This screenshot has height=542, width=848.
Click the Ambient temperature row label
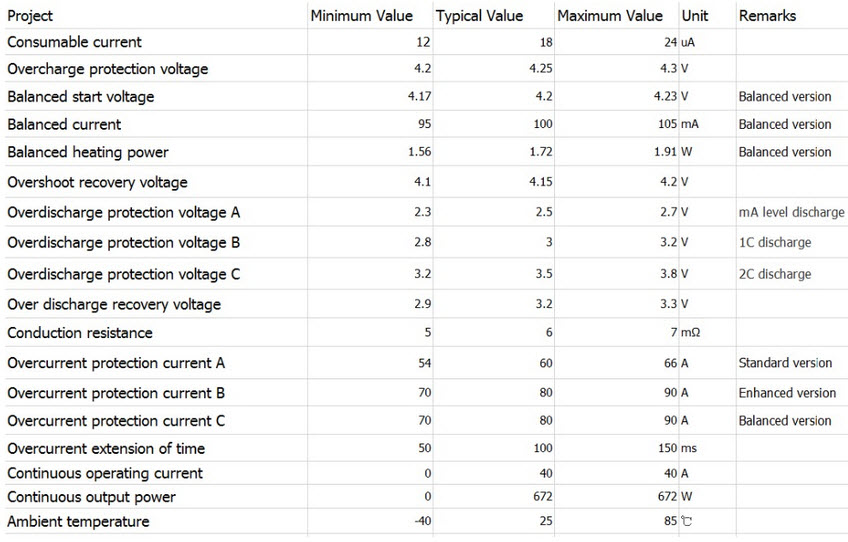78,522
